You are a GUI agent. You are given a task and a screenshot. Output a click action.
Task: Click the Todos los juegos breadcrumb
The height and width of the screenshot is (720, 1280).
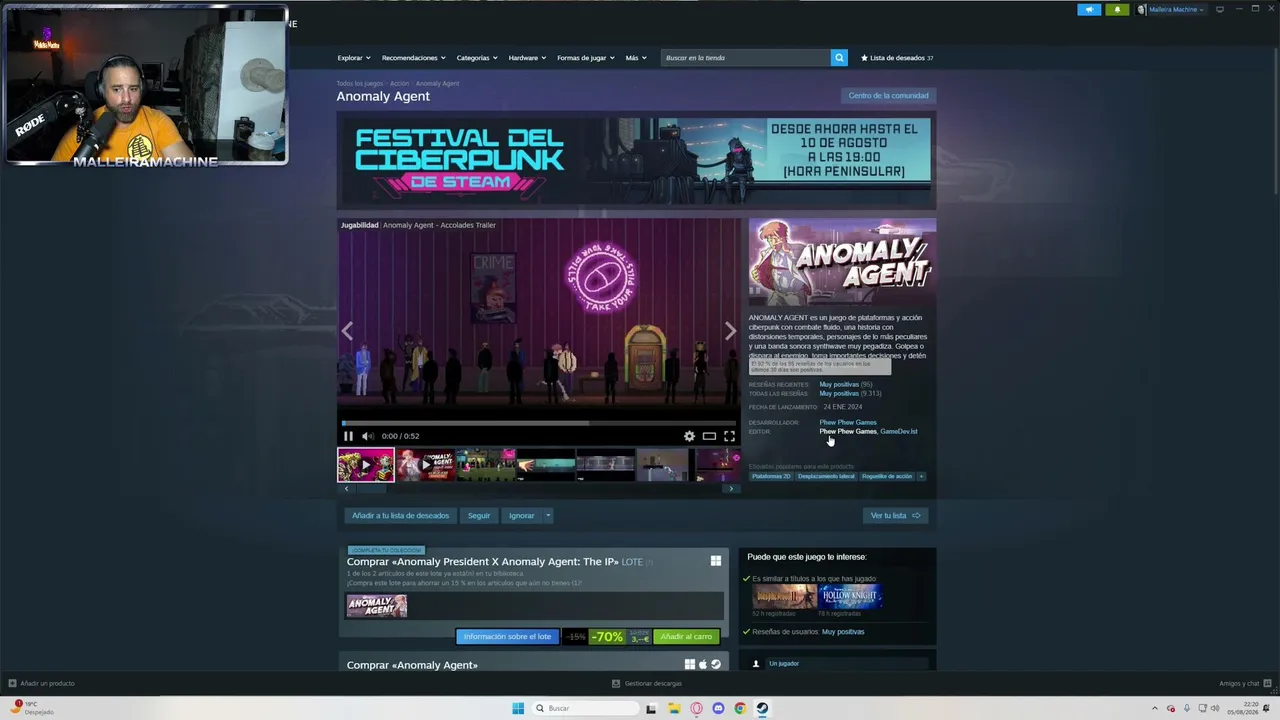point(359,84)
